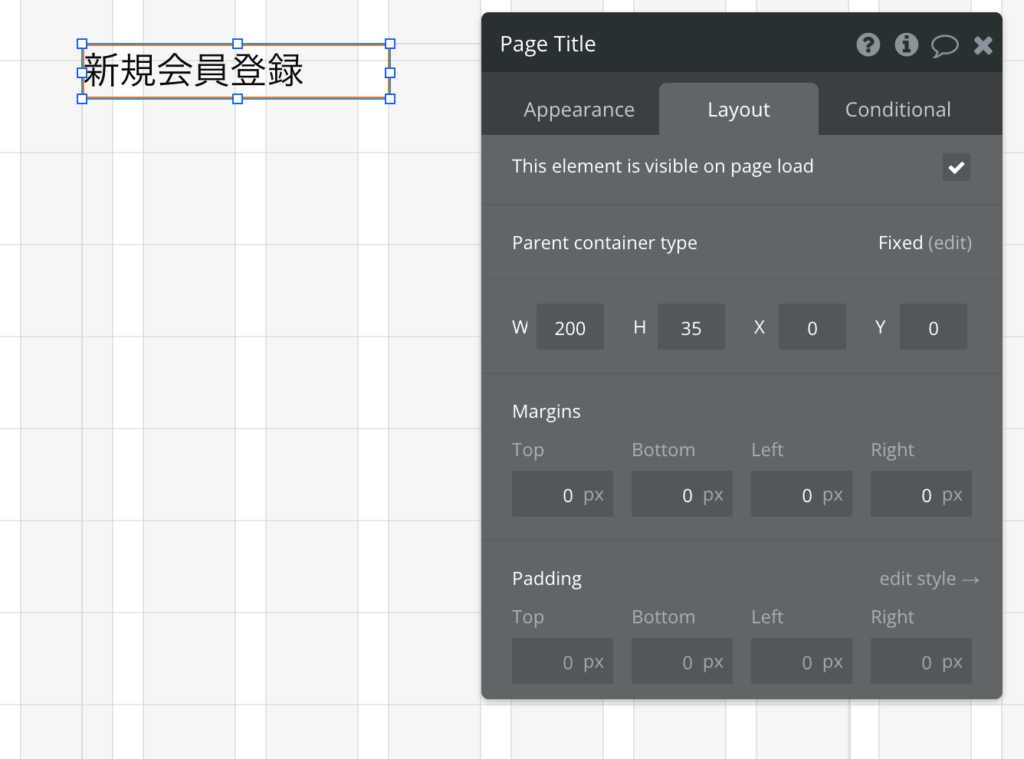Click the info icon in Page Title header
Image resolution: width=1024 pixels, height=759 pixels.
point(906,44)
